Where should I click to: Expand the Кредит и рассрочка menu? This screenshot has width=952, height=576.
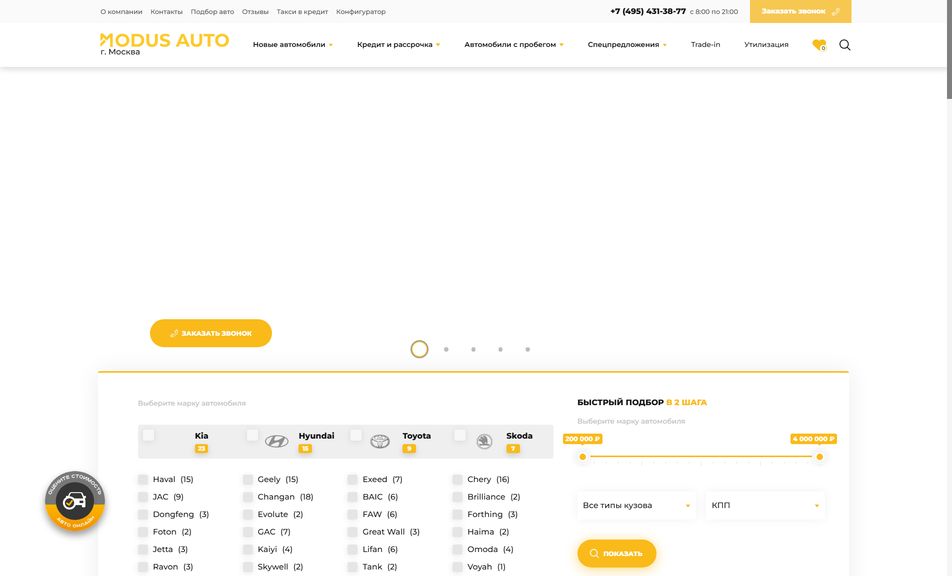[398, 44]
